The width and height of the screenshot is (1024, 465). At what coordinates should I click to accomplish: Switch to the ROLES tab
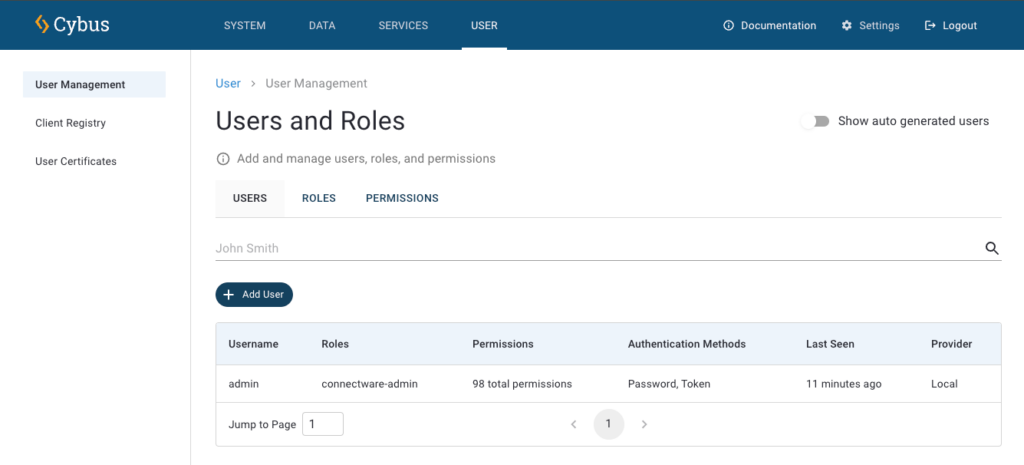tap(319, 198)
